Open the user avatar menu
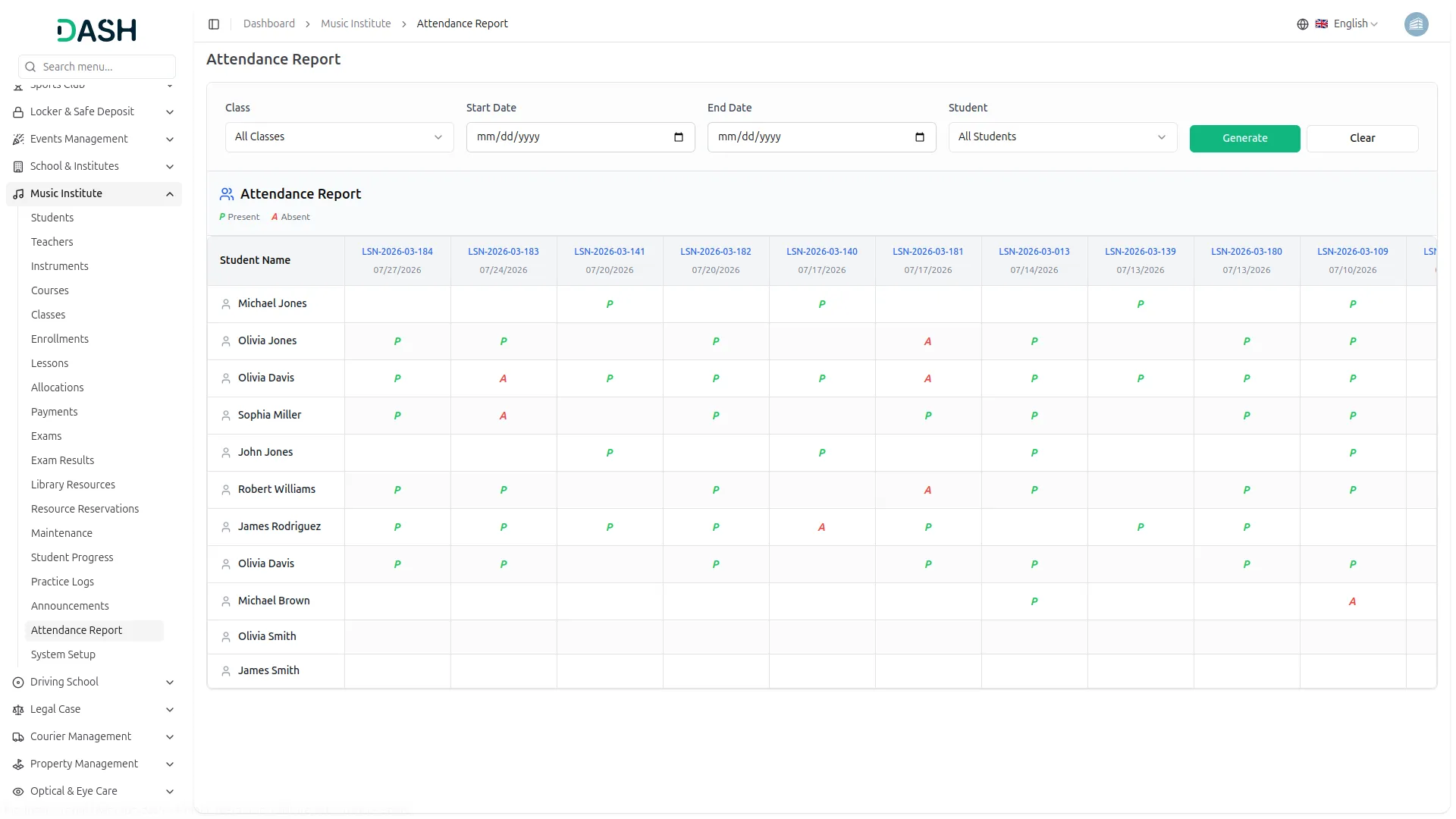The height and width of the screenshot is (819, 1456). pyautogui.click(x=1415, y=24)
